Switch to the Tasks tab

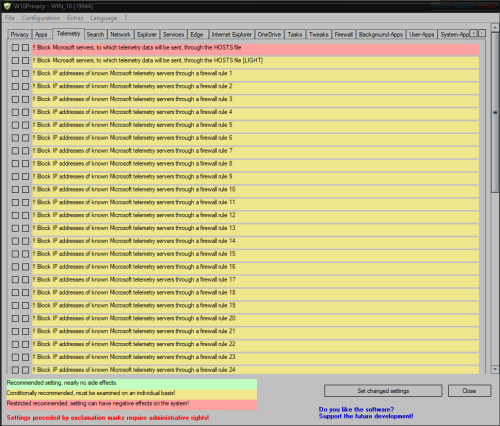(x=295, y=34)
